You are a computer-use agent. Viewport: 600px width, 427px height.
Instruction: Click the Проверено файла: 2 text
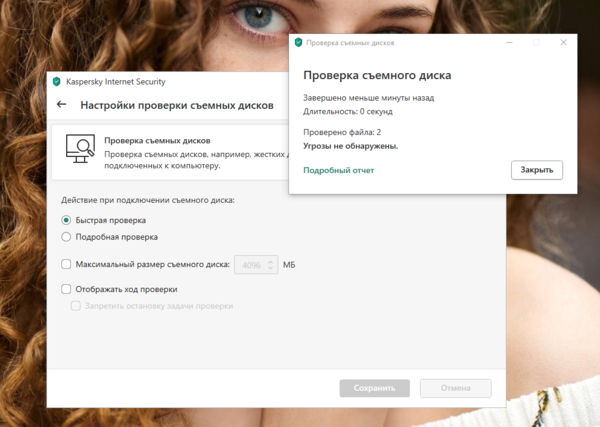[x=342, y=132]
